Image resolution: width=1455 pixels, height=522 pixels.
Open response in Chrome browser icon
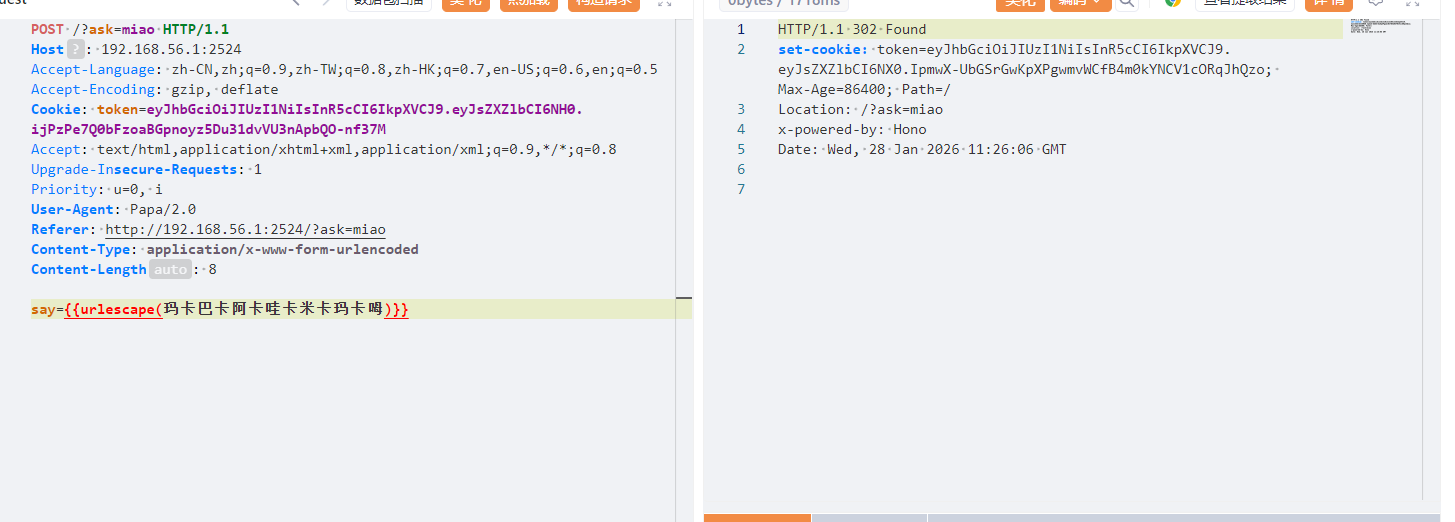click(x=1173, y=3)
